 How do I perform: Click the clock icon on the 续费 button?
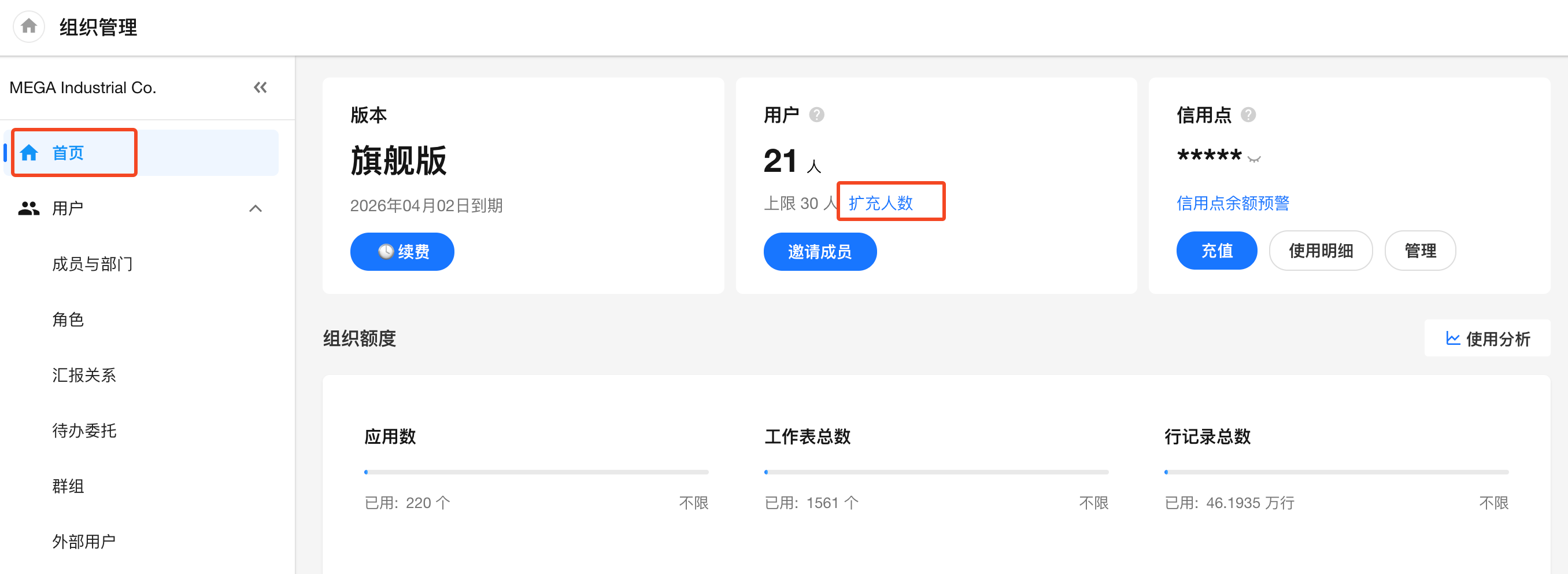pos(385,252)
